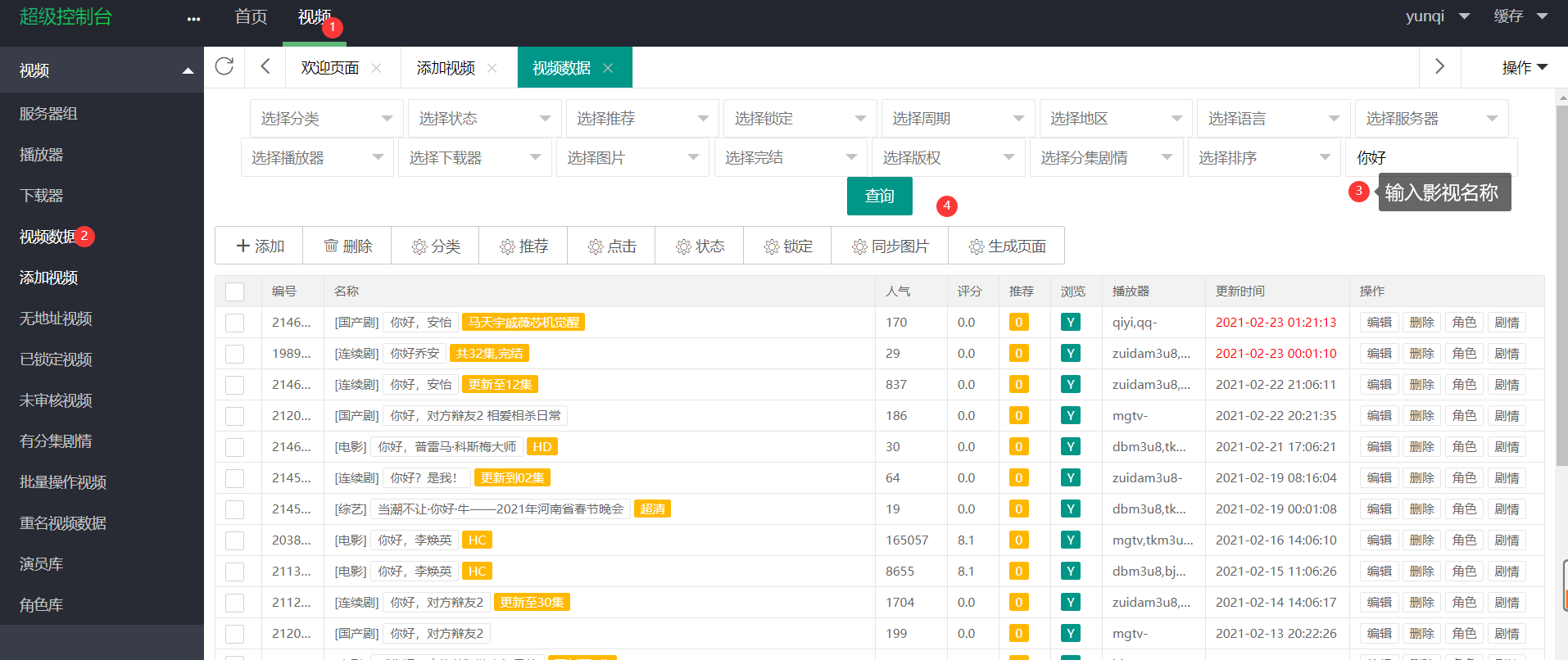Viewport: 1568px width, 660px height.
Task: Click the 点击 gear toolbar button
Action: 611,246
